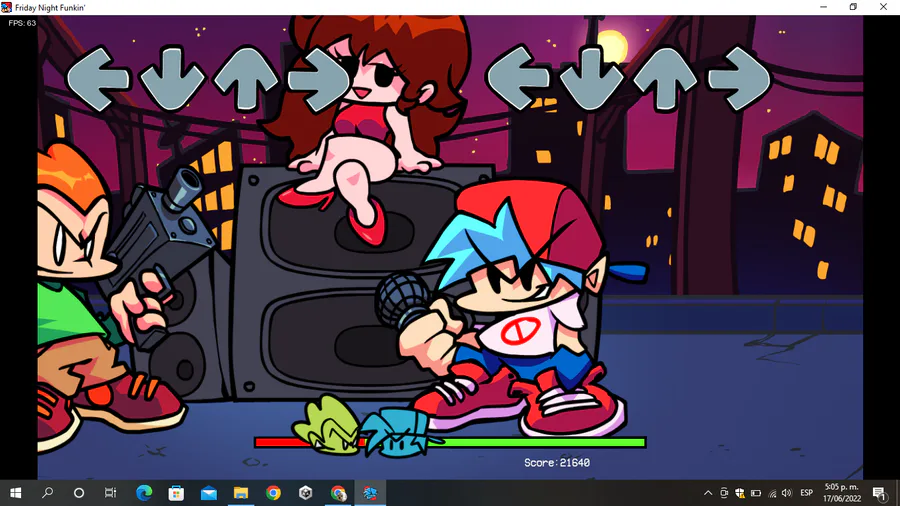Screen dimensions: 900x506
Task: Hit the opponent's left arrow receptor
Action: point(98,79)
